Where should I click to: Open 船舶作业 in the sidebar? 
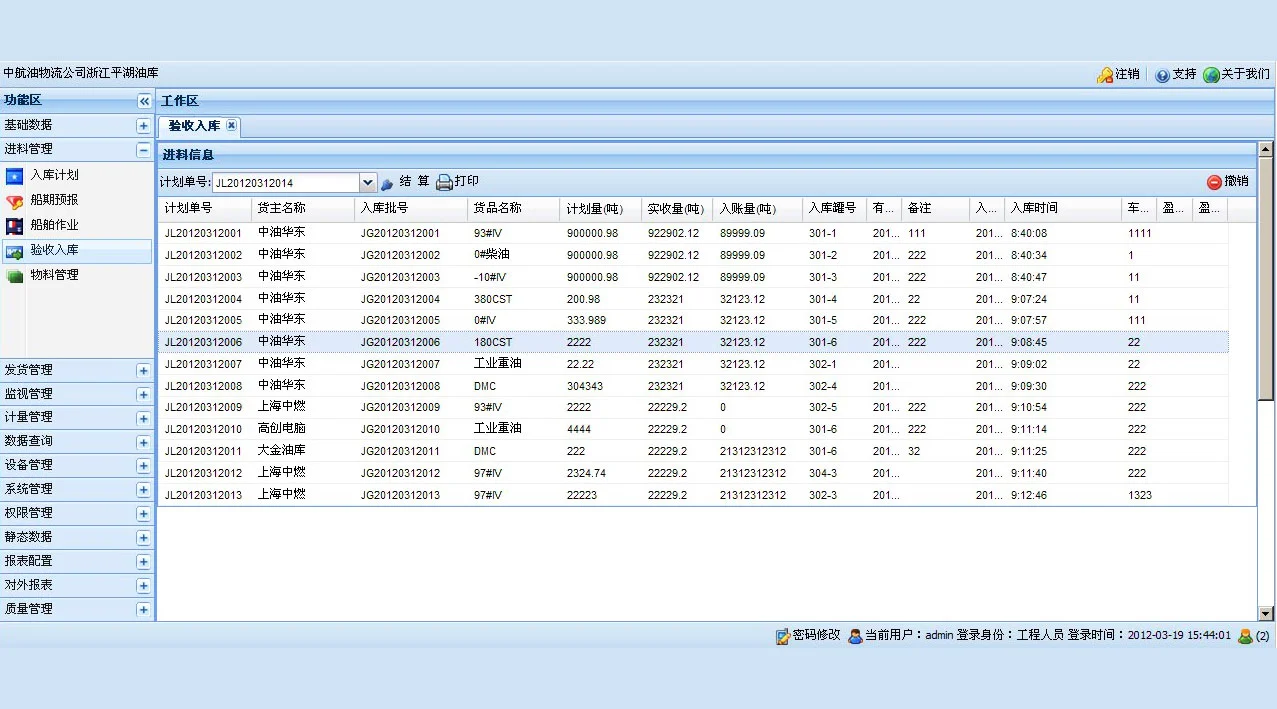54,225
